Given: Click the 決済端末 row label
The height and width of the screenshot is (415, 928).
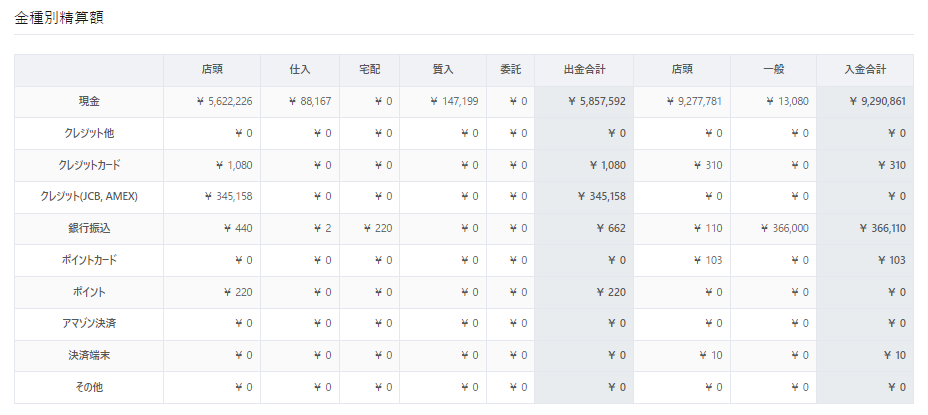Looking at the screenshot, I should pos(89,355).
